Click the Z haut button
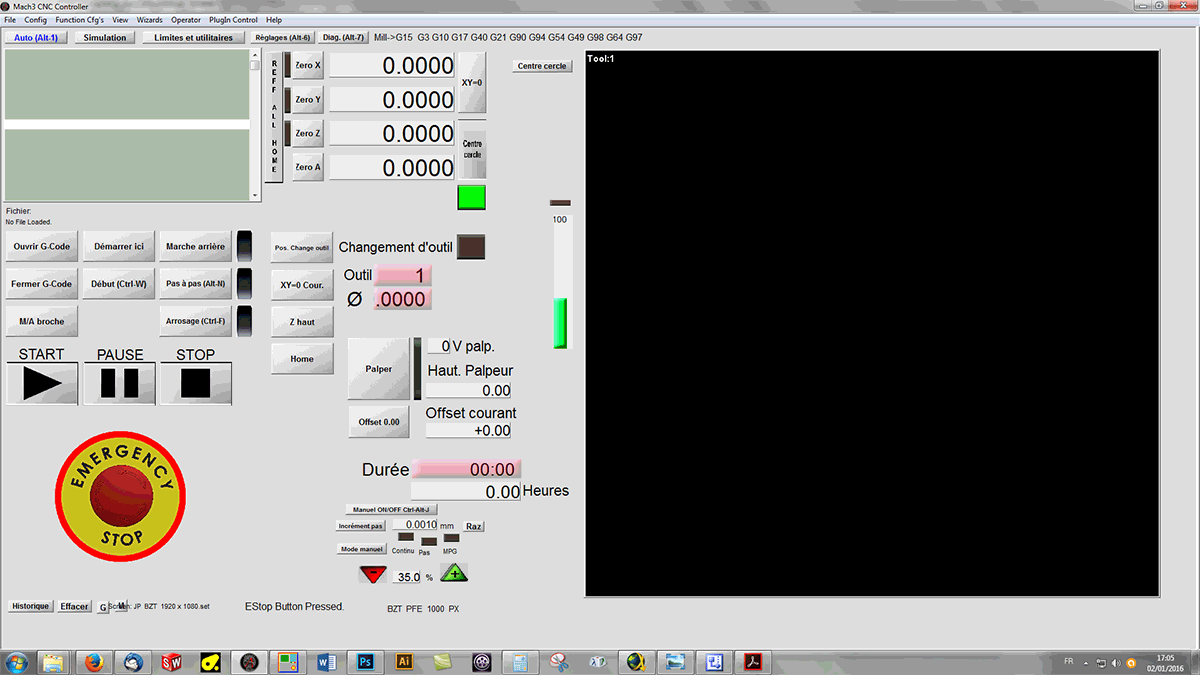 (302, 322)
